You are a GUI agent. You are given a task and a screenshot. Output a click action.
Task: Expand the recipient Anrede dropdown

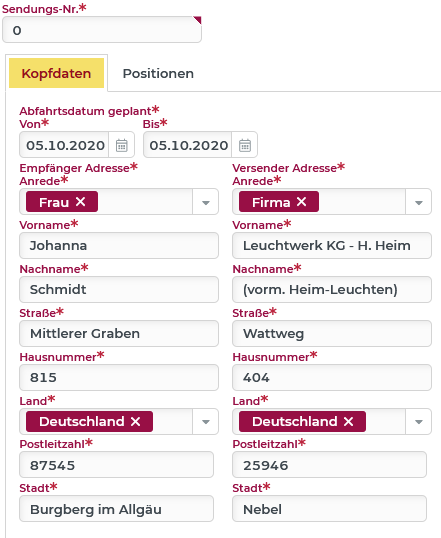pyautogui.click(x=206, y=202)
